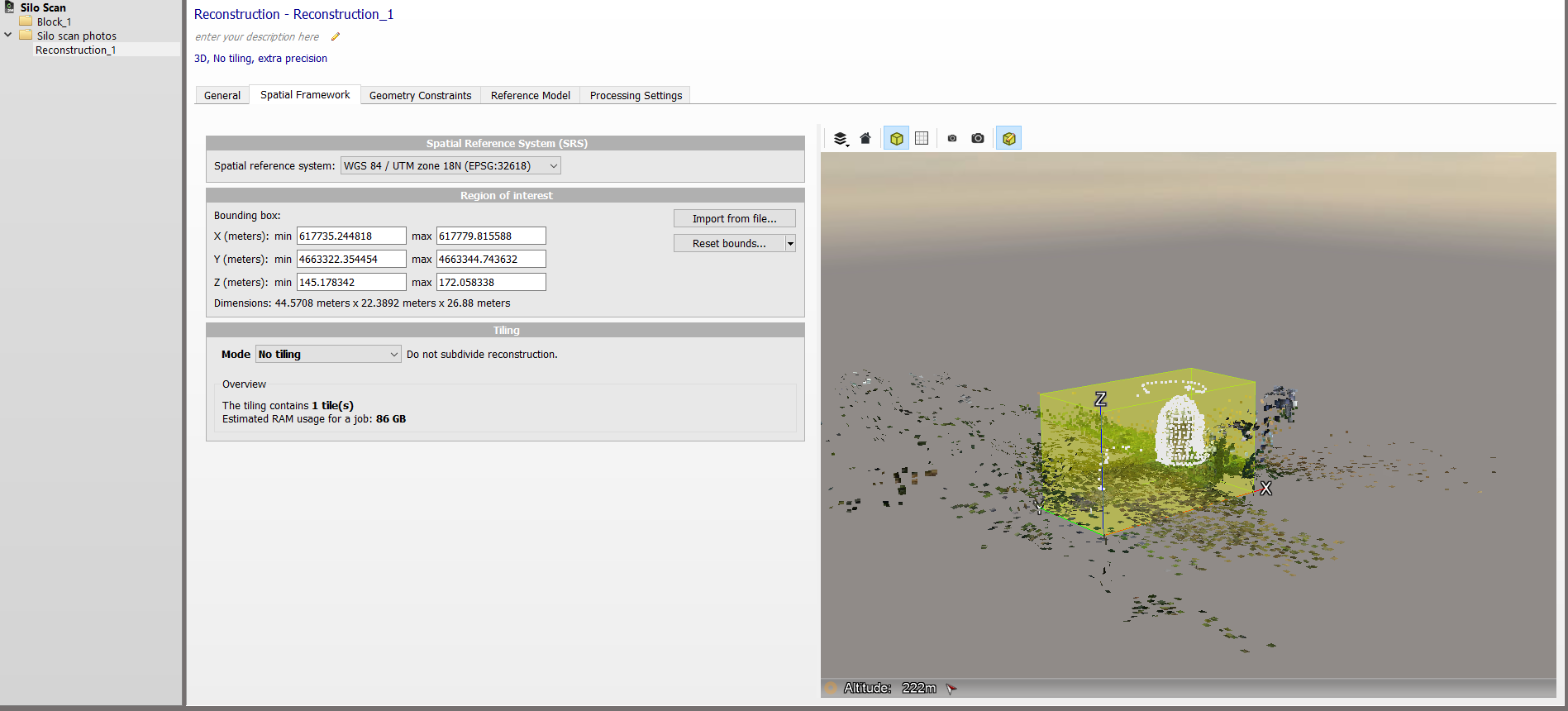Click the Silo scan photos folder icon
The width and height of the screenshot is (1568, 711).
click(x=26, y=36)
